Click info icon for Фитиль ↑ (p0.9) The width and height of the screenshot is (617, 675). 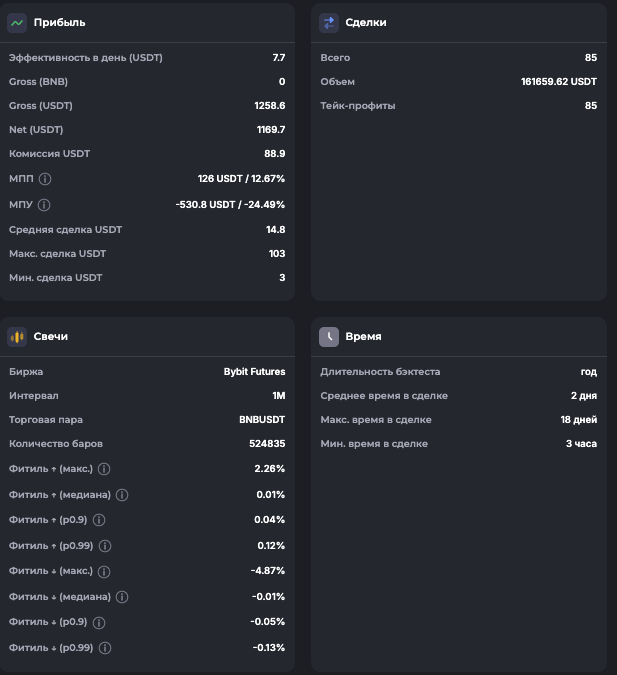(x=99, y=520)
